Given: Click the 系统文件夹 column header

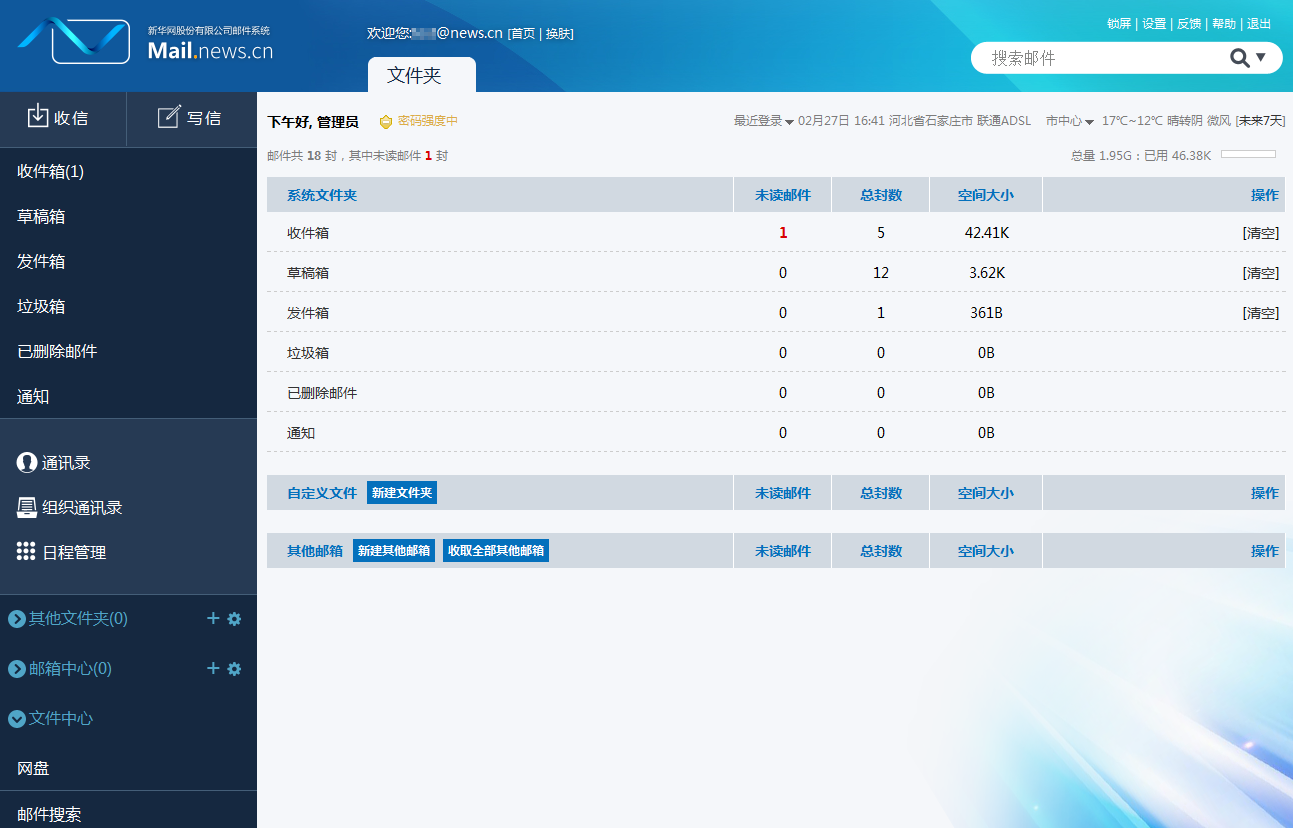Looking at the screenshot, I should point(322,195).
